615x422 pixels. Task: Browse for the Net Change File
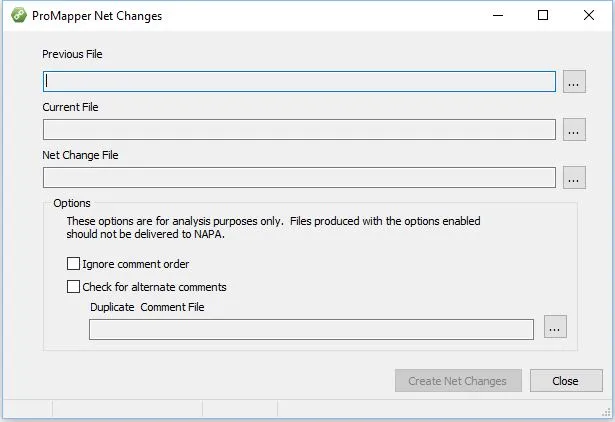[x=574, y=178]
